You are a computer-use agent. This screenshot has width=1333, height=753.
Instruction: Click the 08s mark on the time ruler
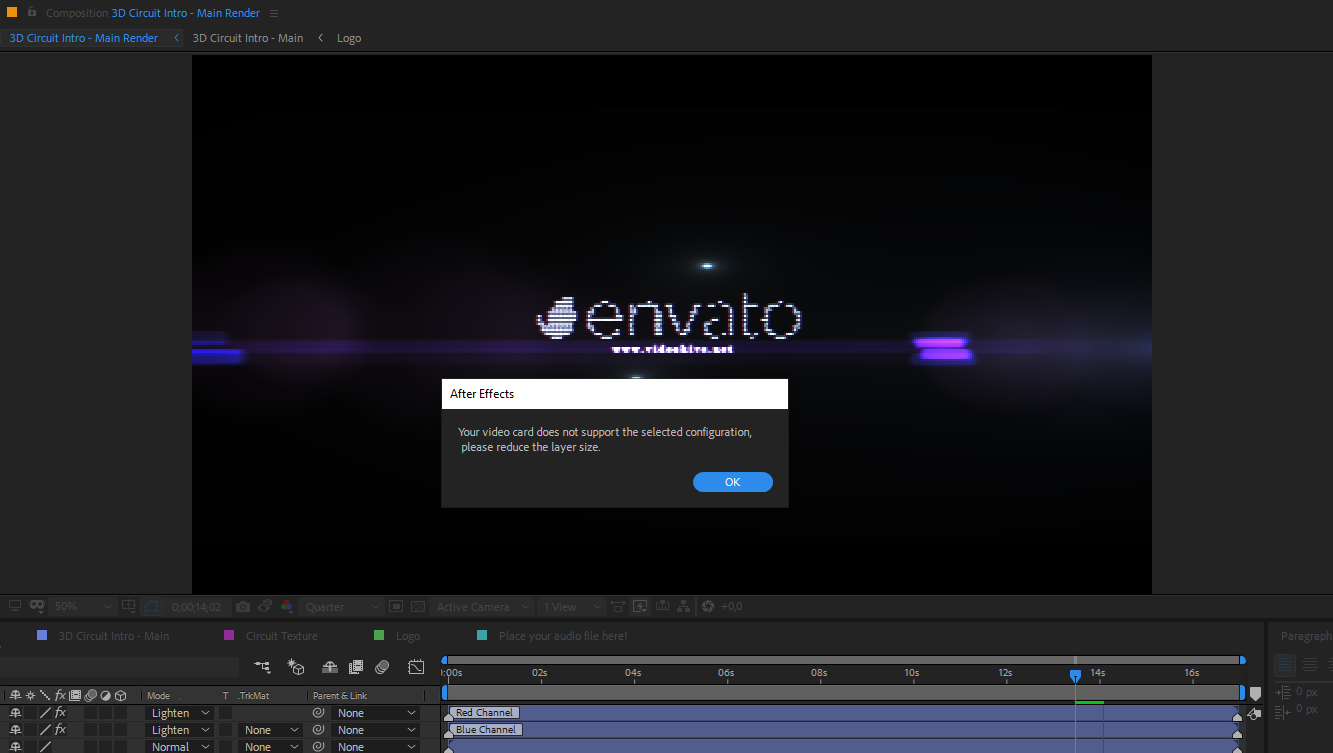[x=819, y=673]
